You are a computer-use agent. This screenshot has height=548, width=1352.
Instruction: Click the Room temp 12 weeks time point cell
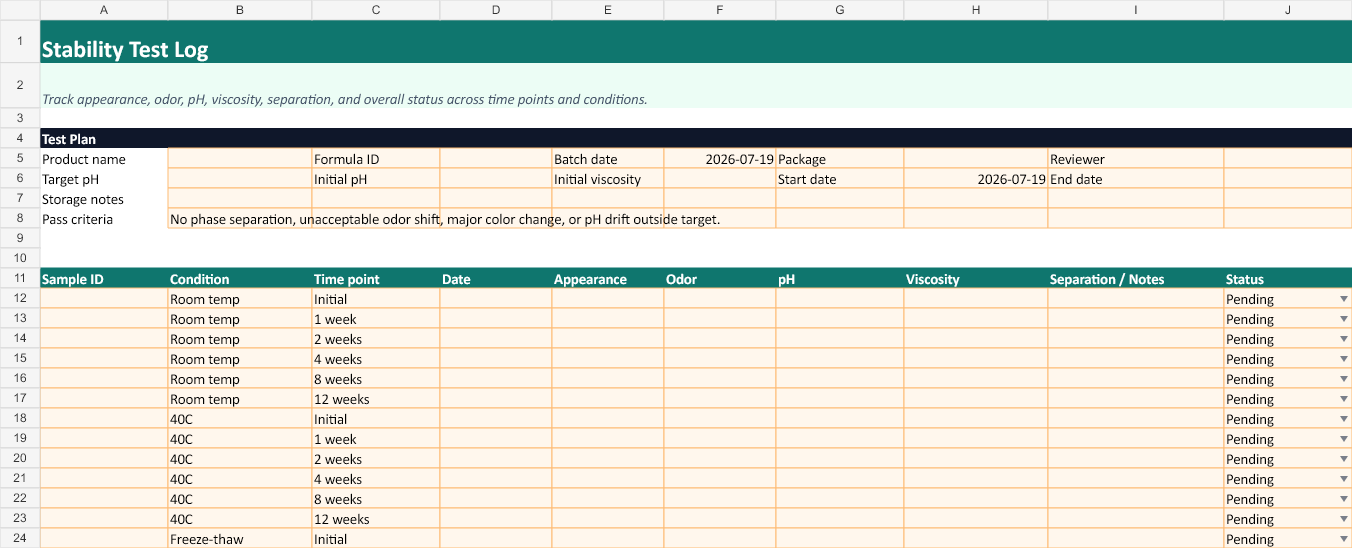click(376, 399)
